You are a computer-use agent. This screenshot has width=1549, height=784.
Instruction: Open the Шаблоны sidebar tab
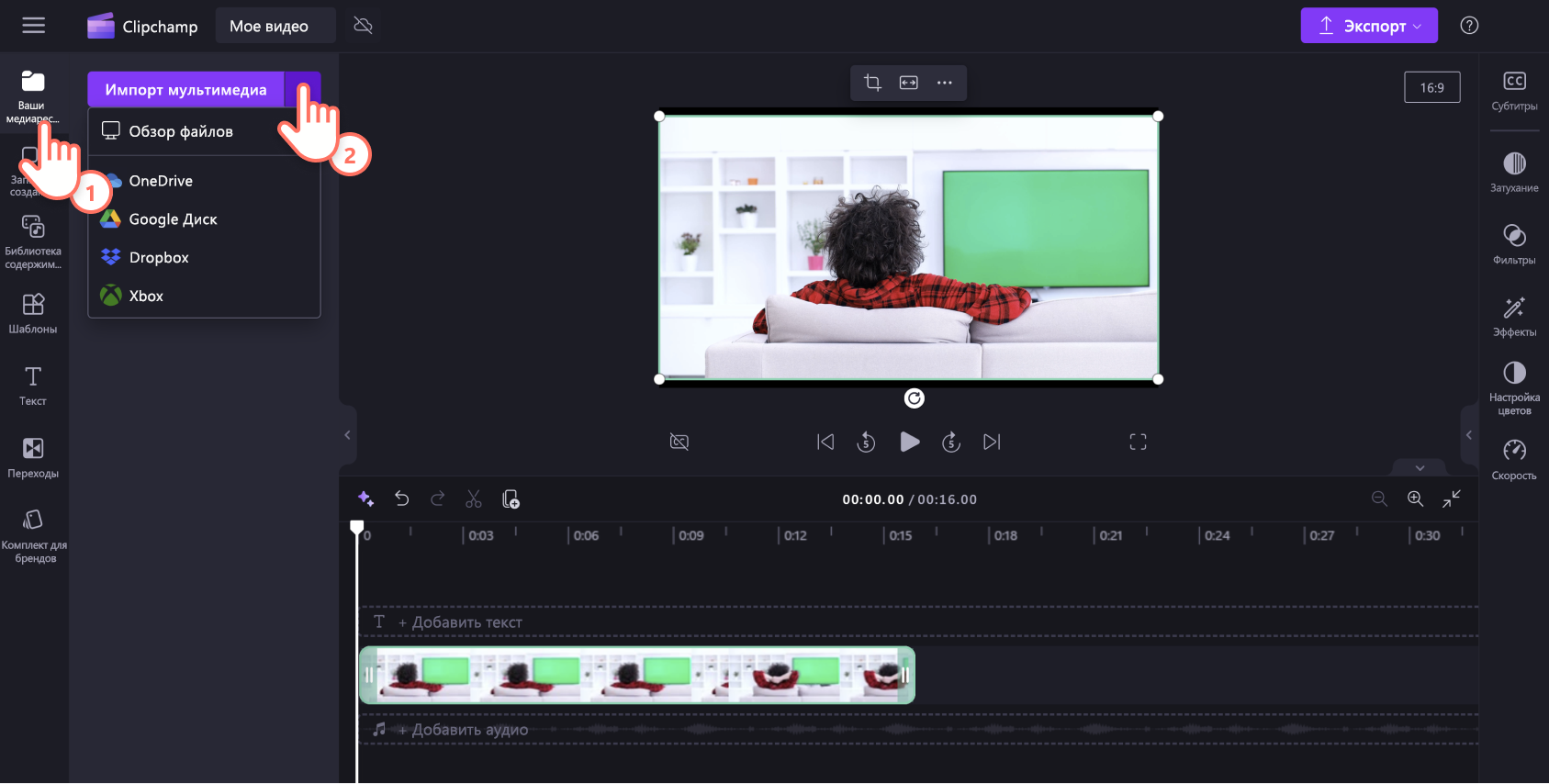click(33, 313)
